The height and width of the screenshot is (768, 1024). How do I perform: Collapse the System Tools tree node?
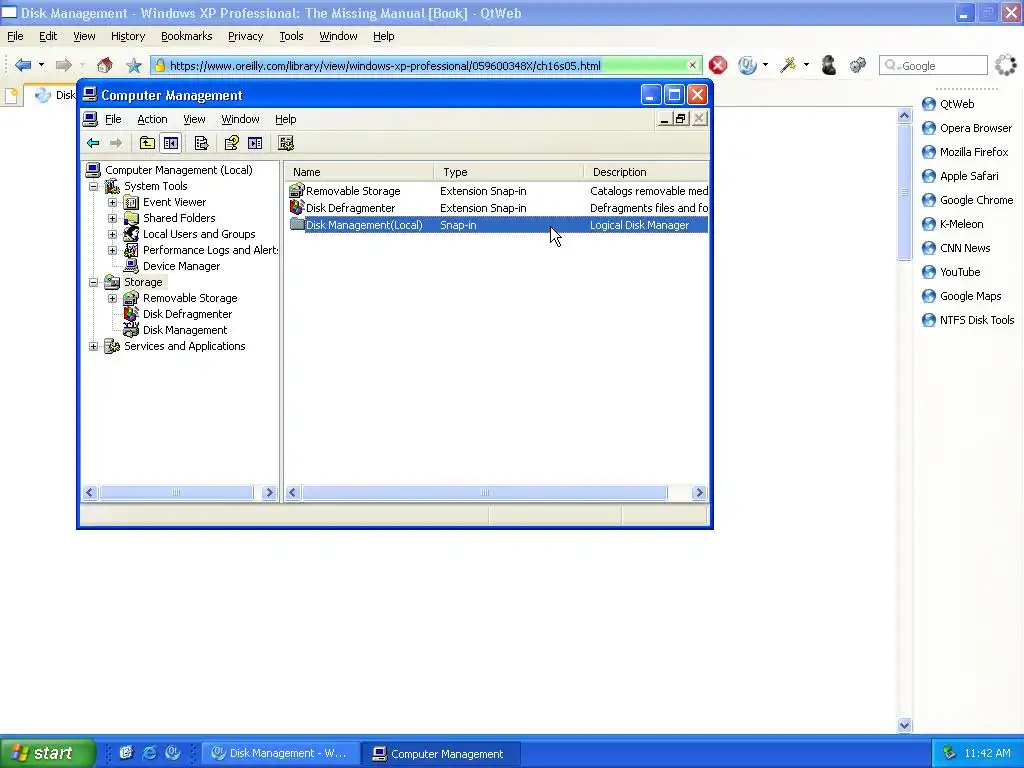click(x=93, y=186)
